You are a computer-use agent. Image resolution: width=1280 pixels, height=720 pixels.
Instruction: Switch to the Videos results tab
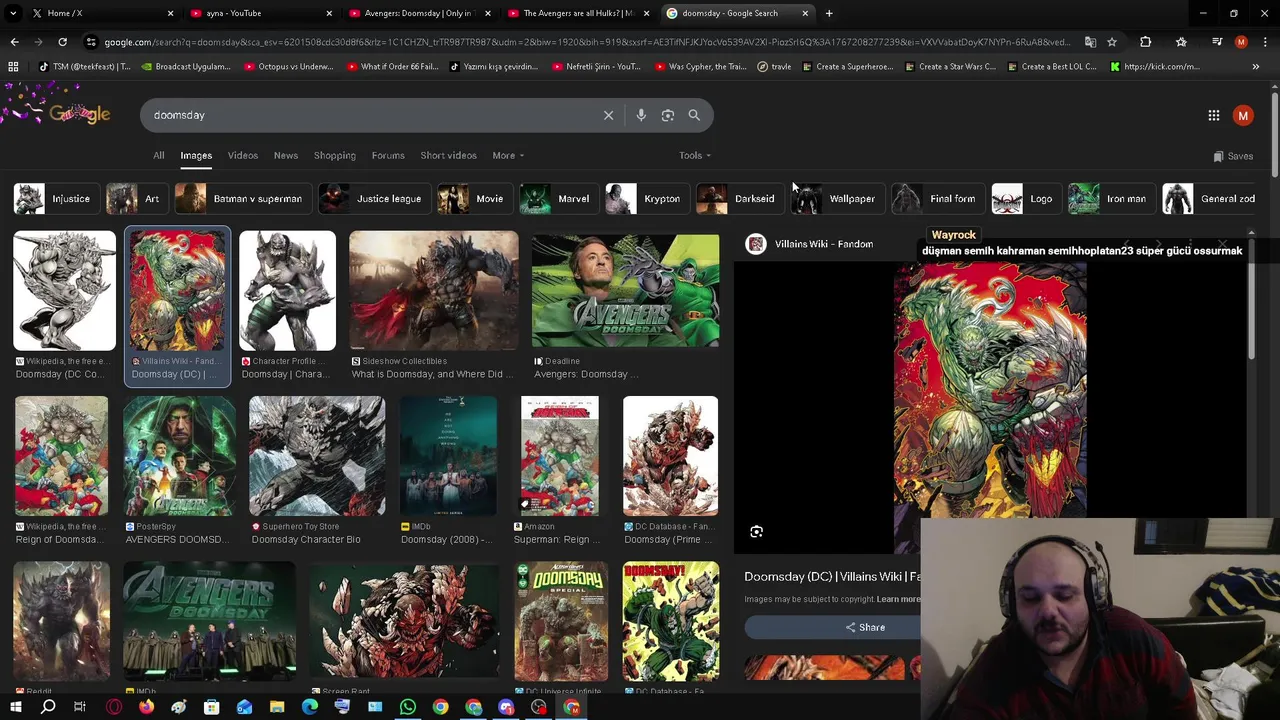[243, 155]
